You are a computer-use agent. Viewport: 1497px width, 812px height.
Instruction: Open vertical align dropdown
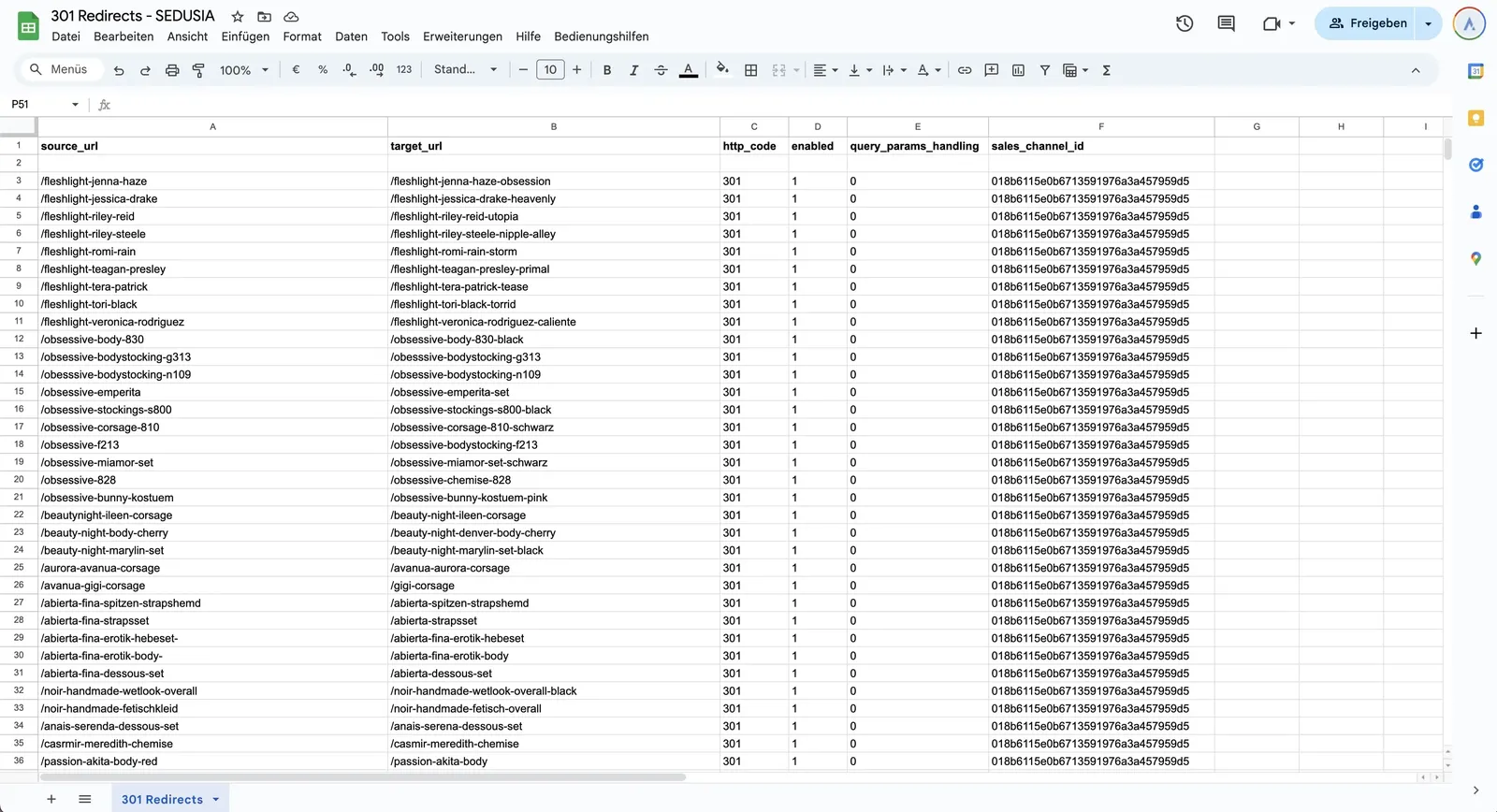860,69
